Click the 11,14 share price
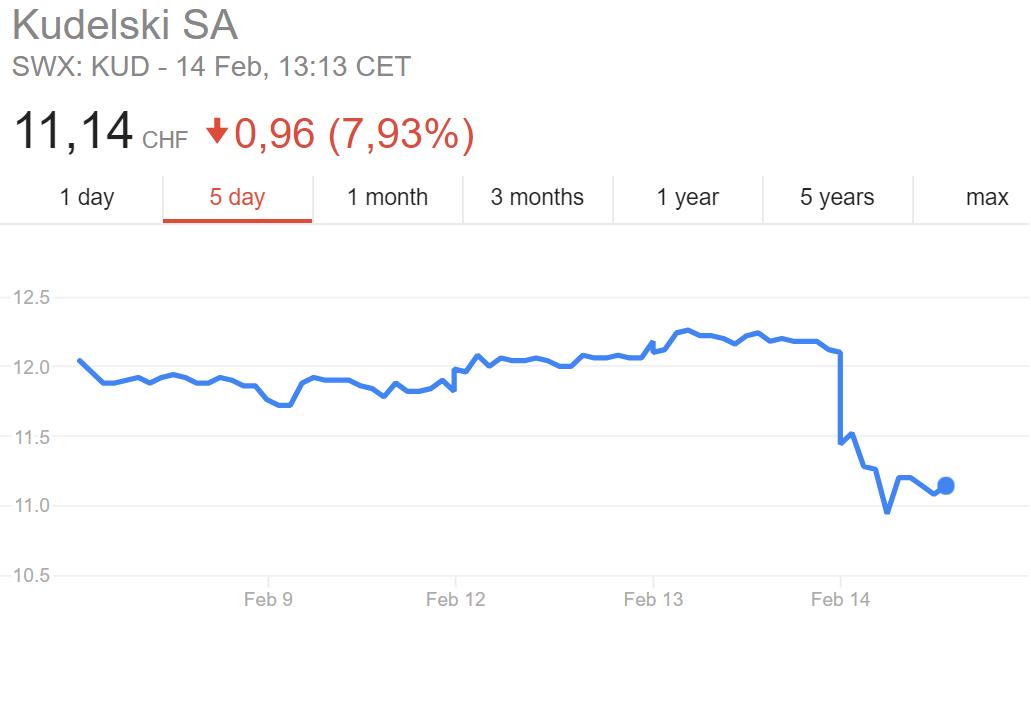1031x713 pixels. [73, 131]
